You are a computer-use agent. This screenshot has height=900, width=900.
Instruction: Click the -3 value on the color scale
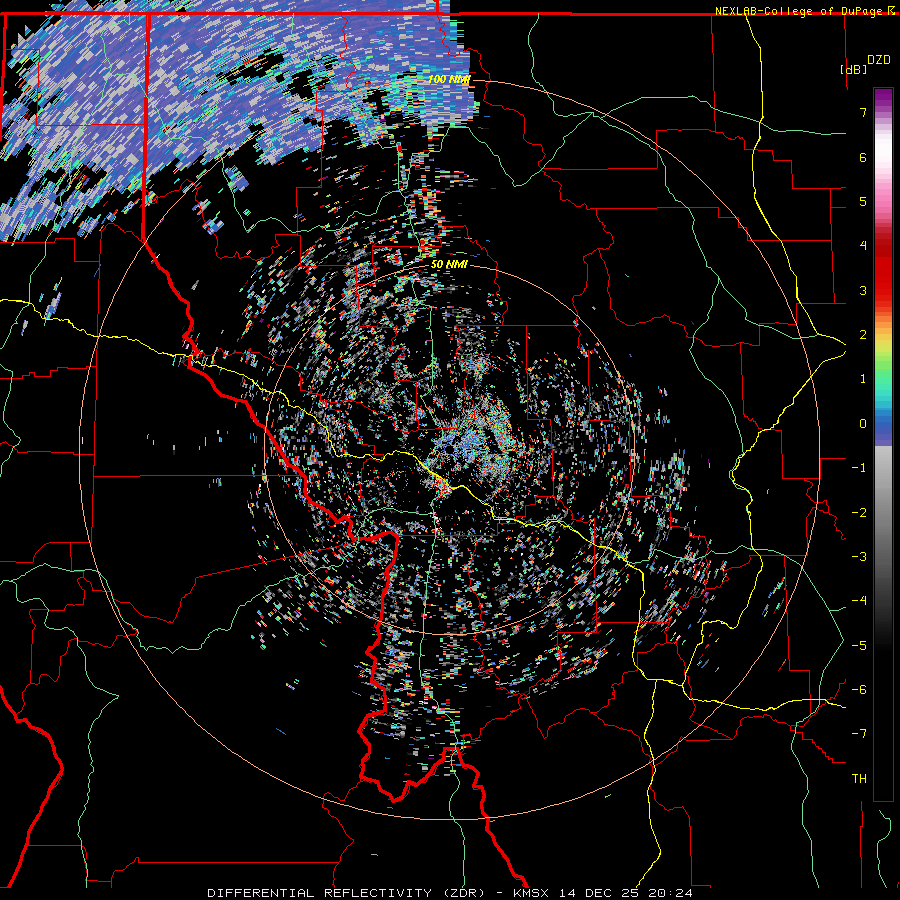click(x=859, y=557)
